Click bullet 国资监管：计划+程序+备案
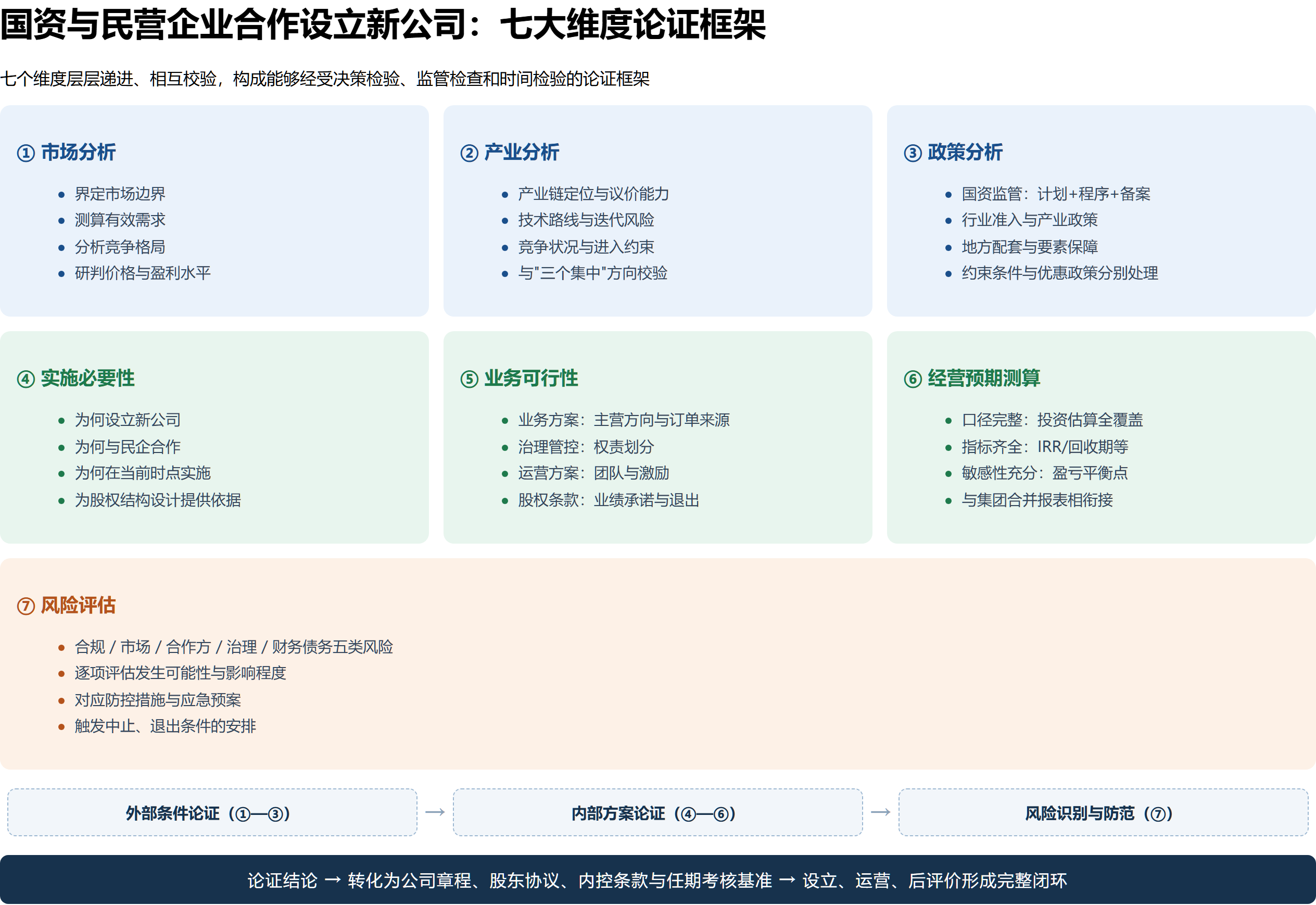The width and height of the screenshot is (1316, 905). [1056, 194]
